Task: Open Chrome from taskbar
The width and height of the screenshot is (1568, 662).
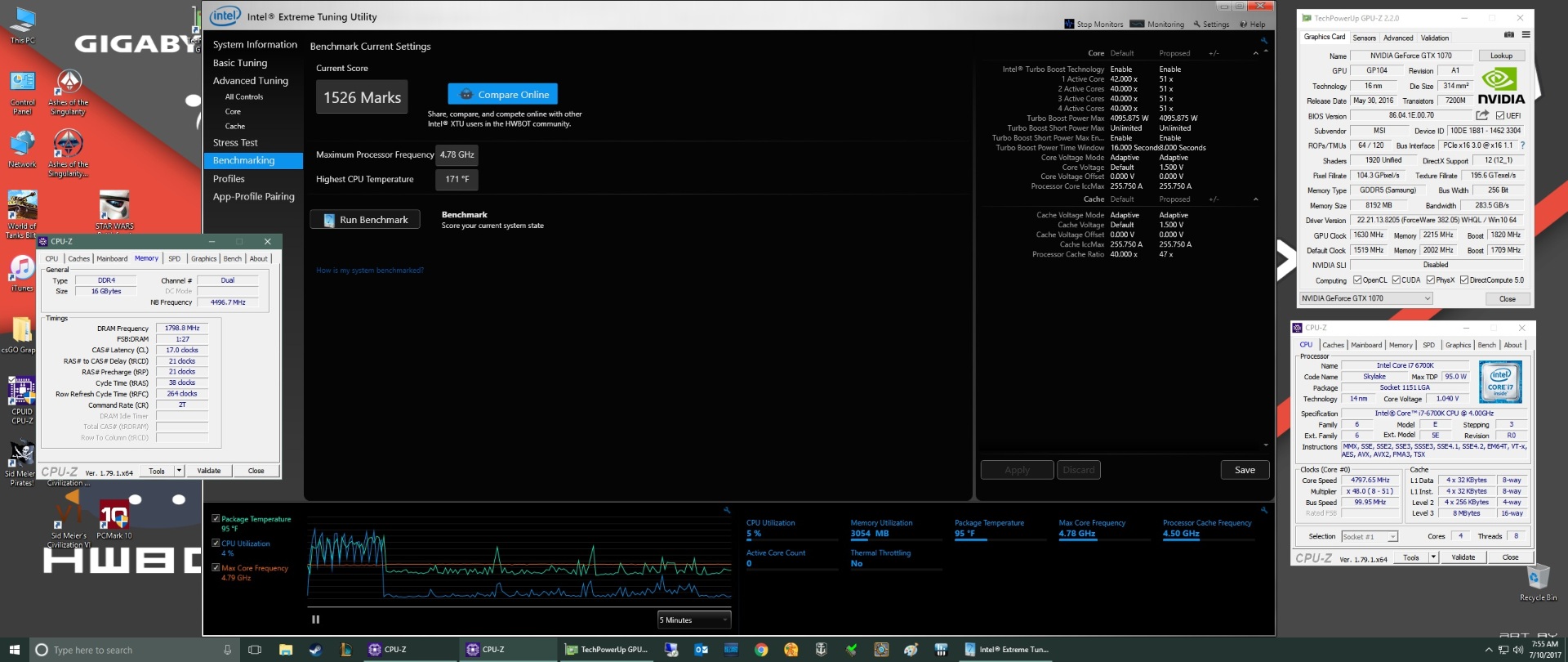Action: click(761, 650)
